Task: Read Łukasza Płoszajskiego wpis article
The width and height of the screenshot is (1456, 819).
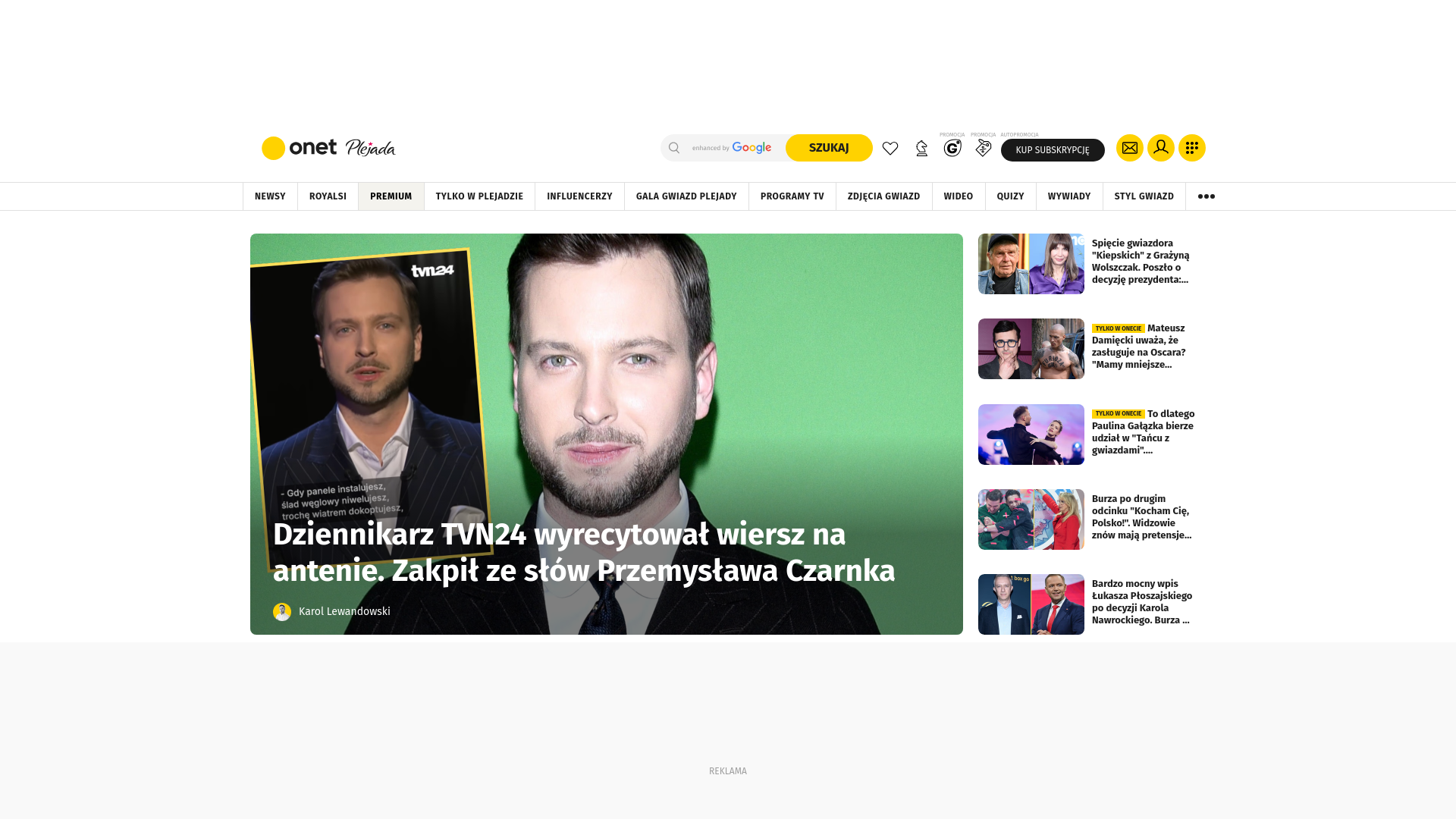Action: click(x=1144, y=602)
